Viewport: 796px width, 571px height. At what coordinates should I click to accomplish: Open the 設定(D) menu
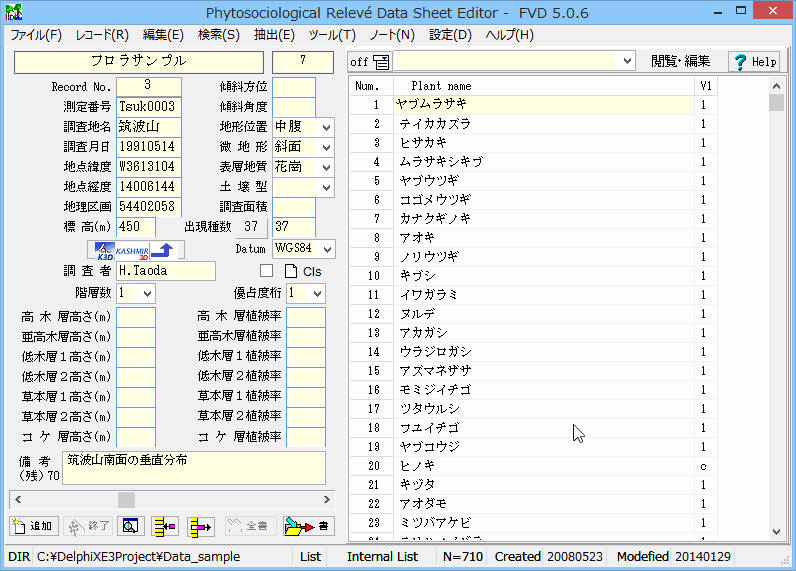point(450,35)
